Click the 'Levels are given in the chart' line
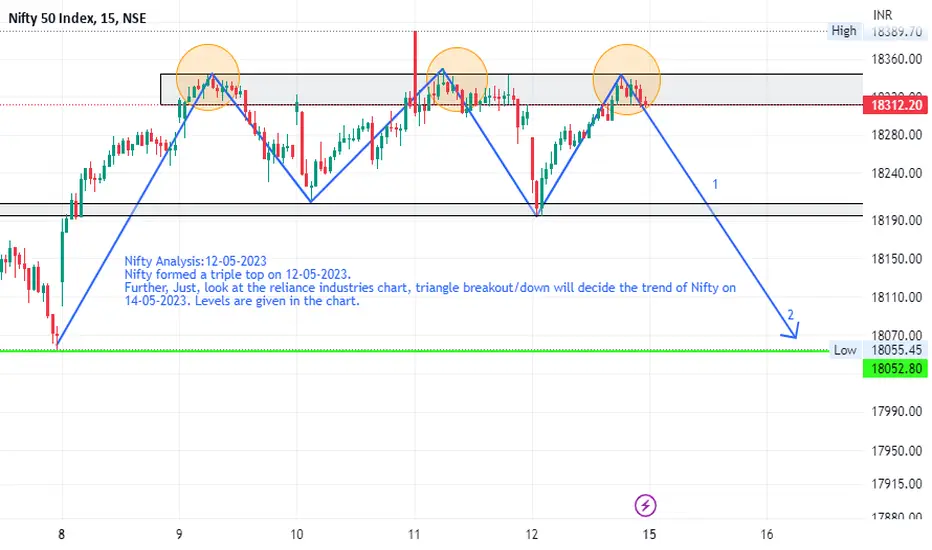The image size is (932, 550). [242, 301]
